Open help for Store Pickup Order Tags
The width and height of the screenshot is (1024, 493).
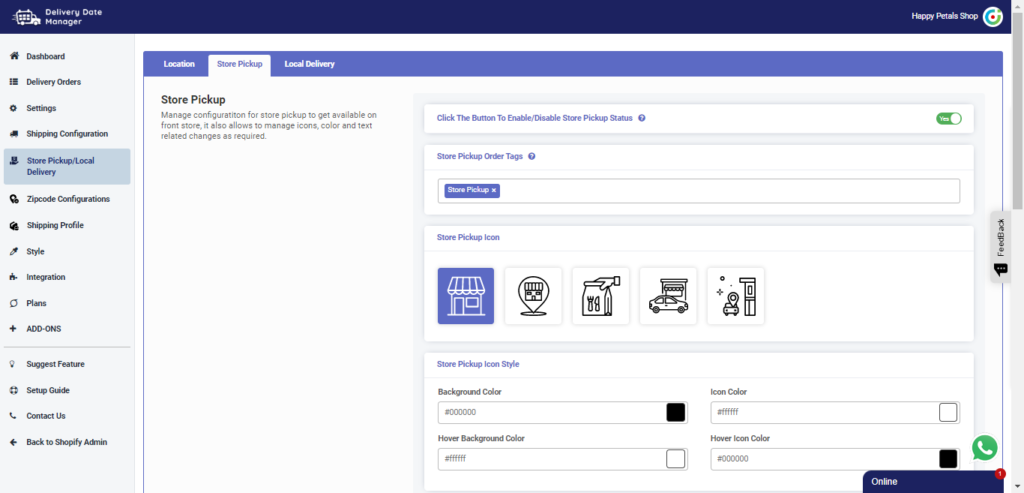(x=532, y=157)
